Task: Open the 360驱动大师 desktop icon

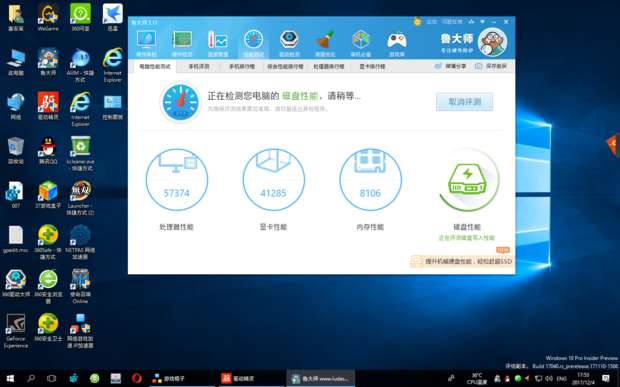Action: click(16, 283)
